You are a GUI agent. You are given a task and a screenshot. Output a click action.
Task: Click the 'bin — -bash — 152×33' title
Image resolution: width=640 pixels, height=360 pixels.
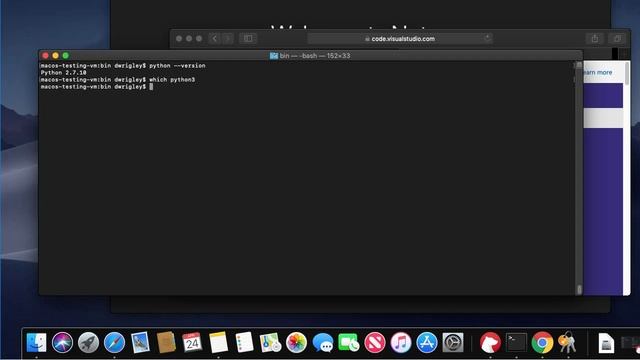click(315, 56)
